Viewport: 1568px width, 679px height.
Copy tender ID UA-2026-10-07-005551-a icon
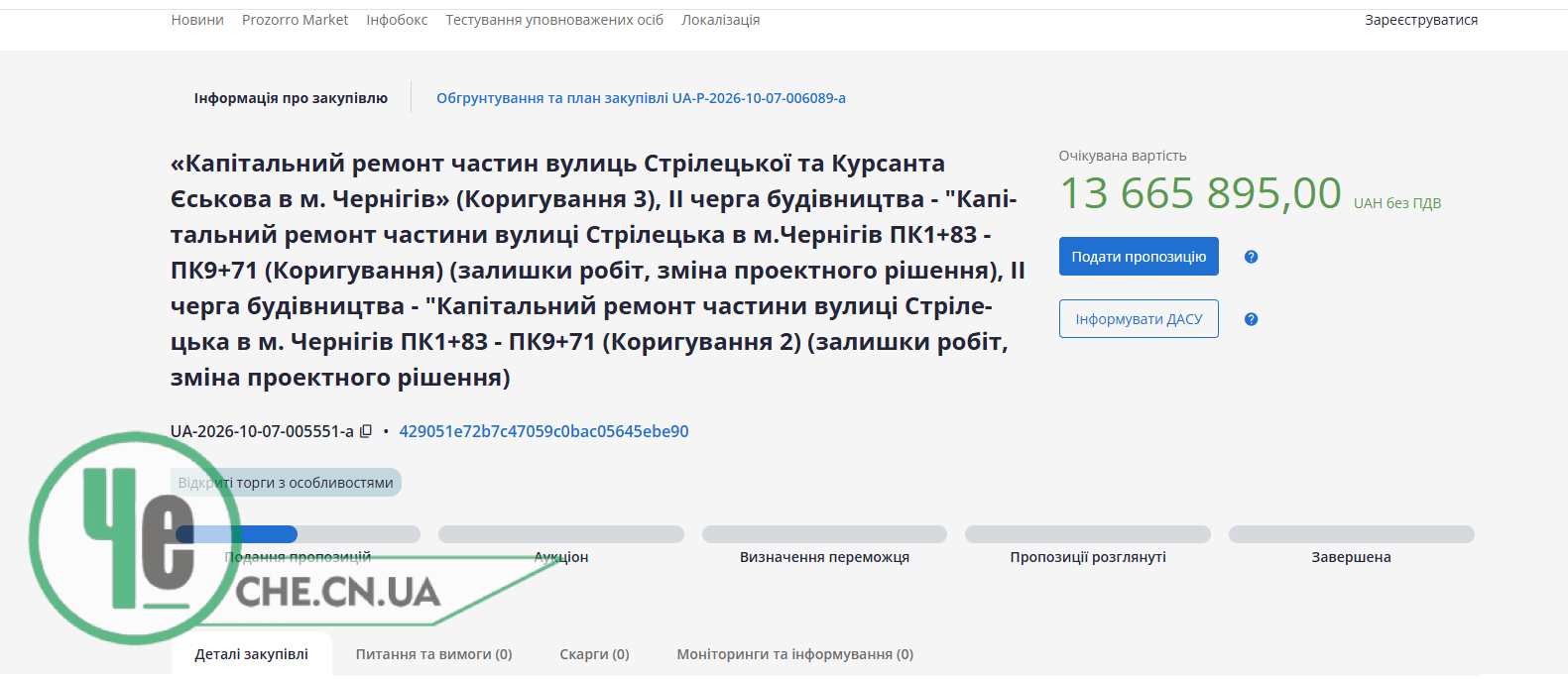coord(366,431)
